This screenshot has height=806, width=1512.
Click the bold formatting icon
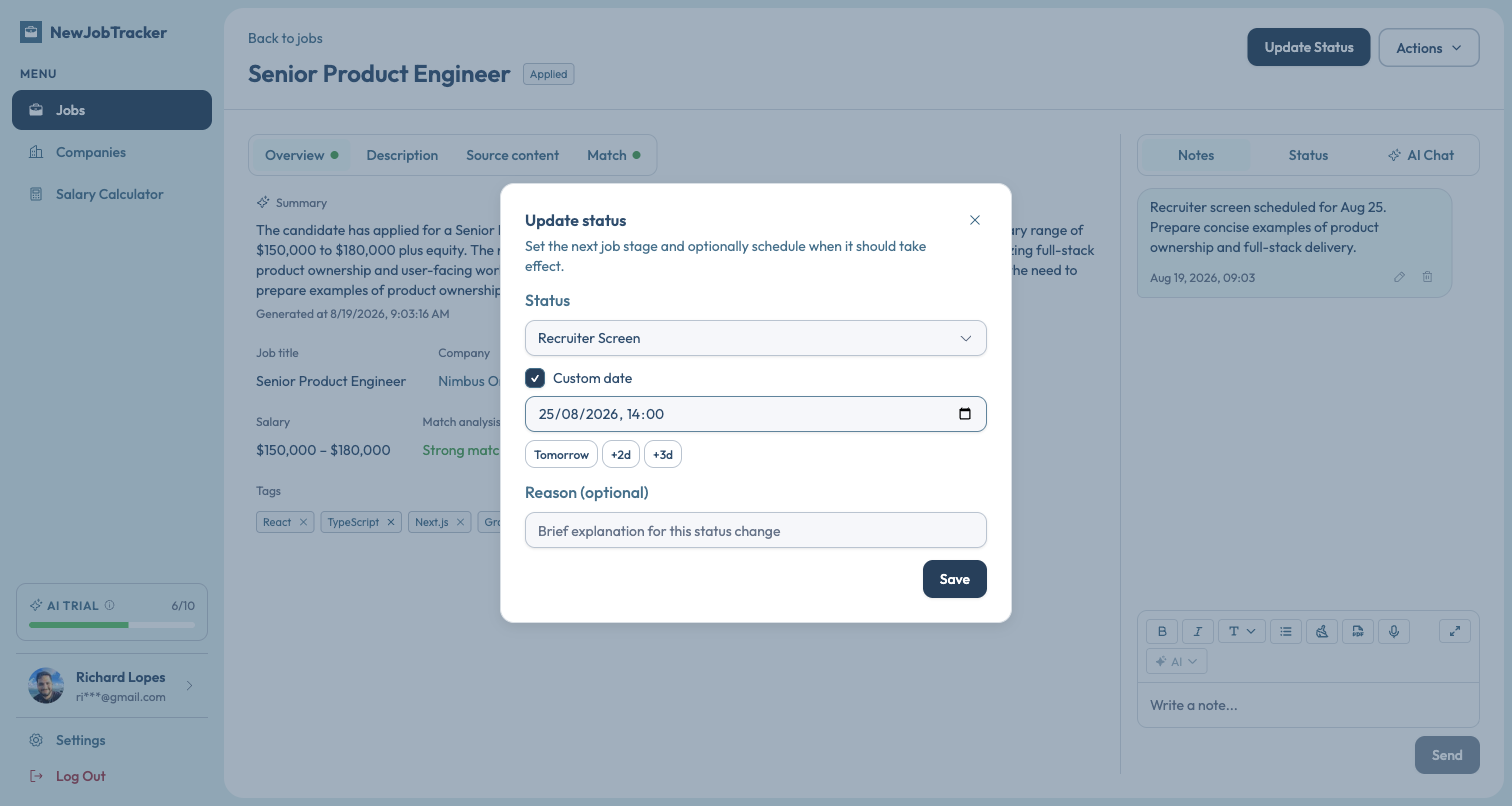(x=1162, y=631)
